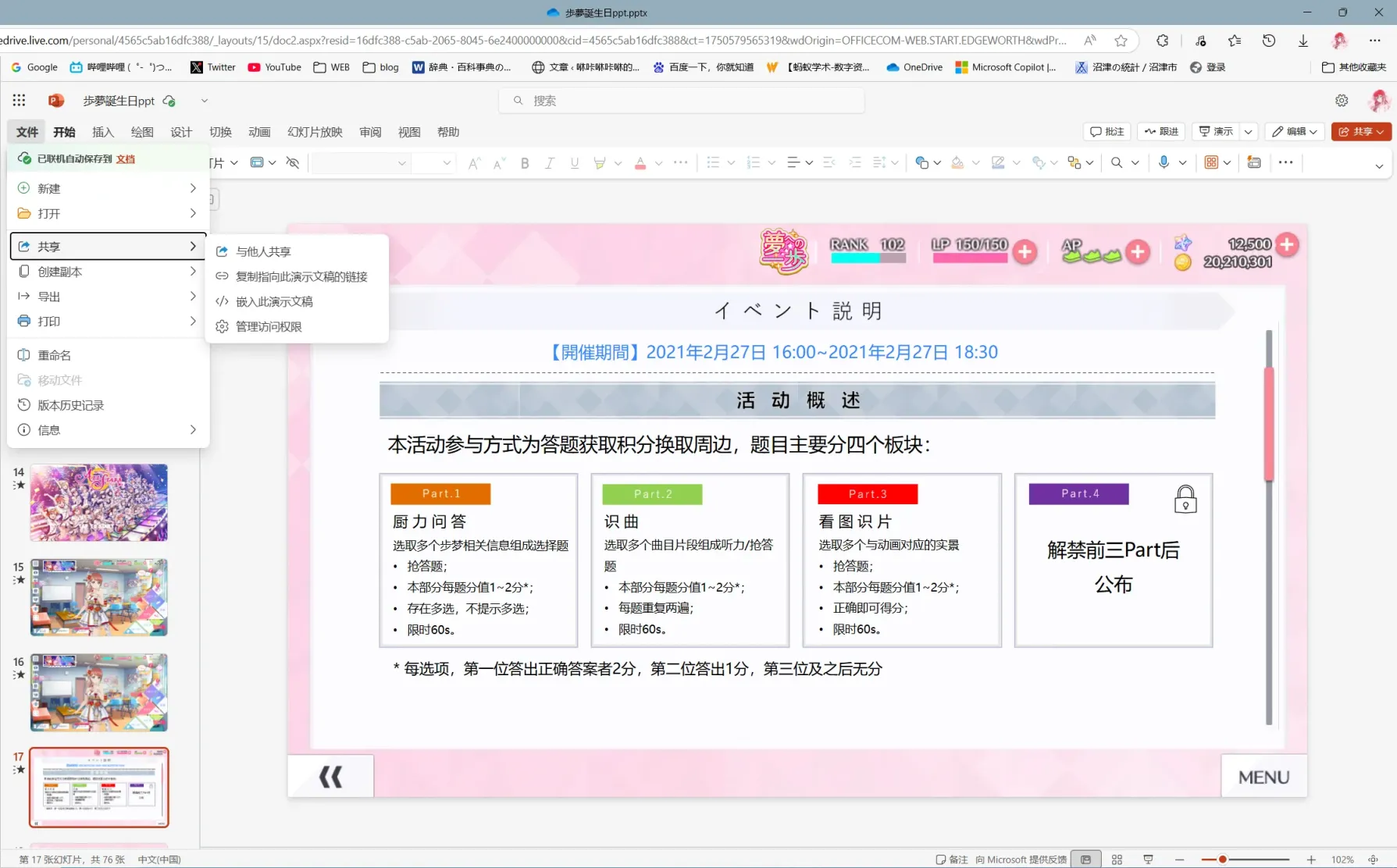Screen dimensions: 1397x868
Task: Click the slide layout icon
Action: point(257,162)
